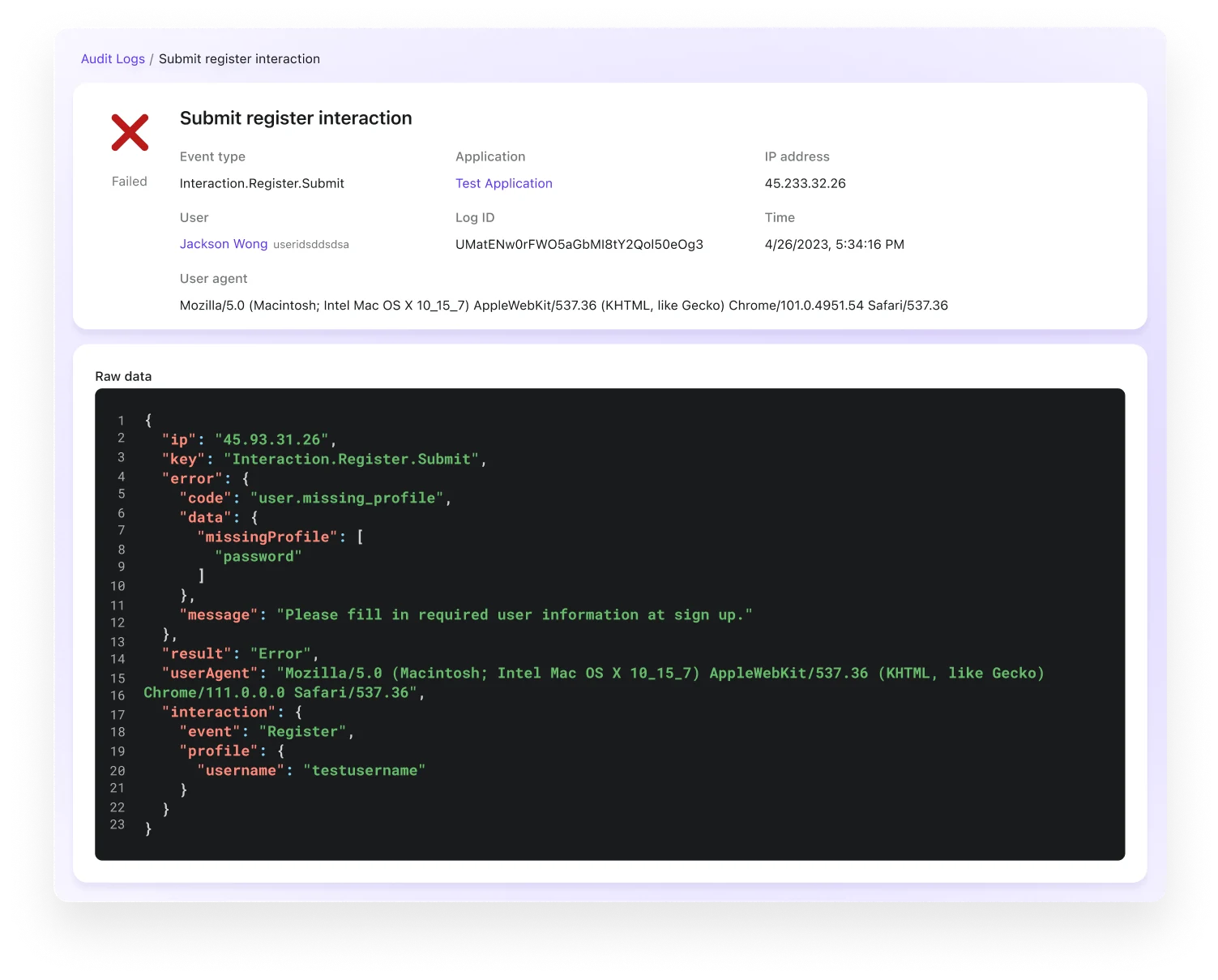
Task: Open the Test Application link
Action: tap(503, 183)
